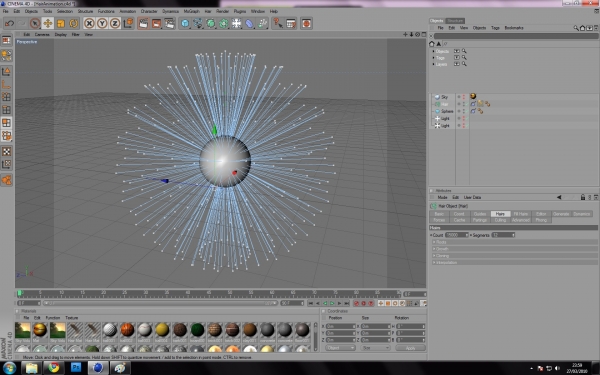
Task: Expand the Growth section
Action: coord(515,249)
